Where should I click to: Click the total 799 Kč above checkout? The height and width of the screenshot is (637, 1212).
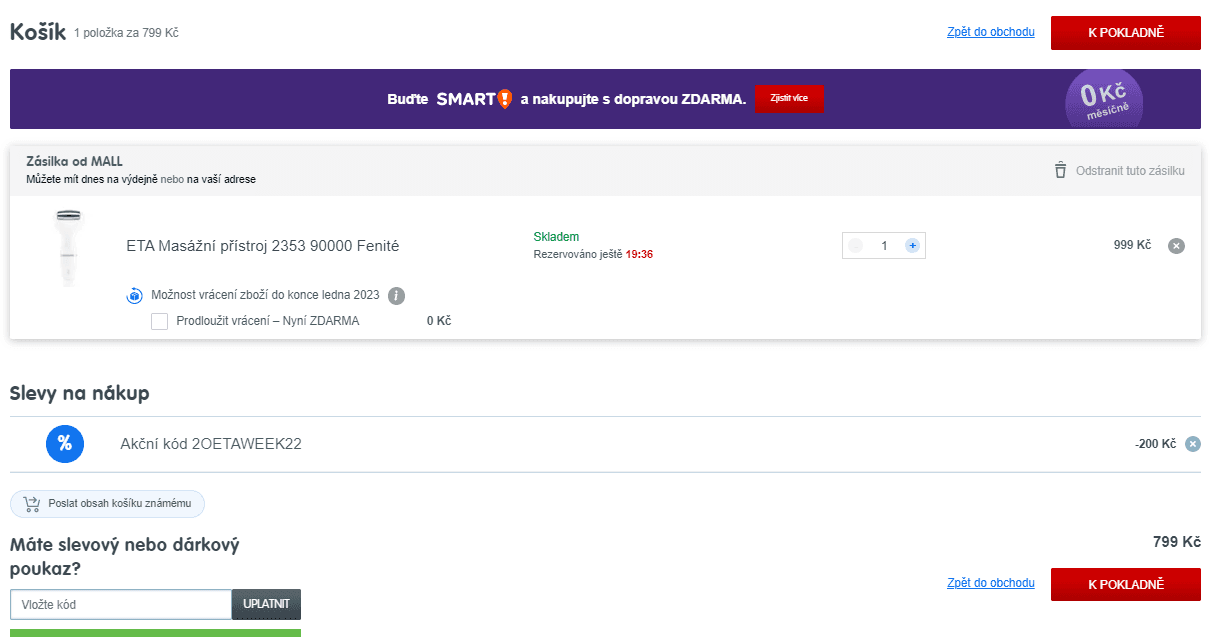(x=1176, y=542)
